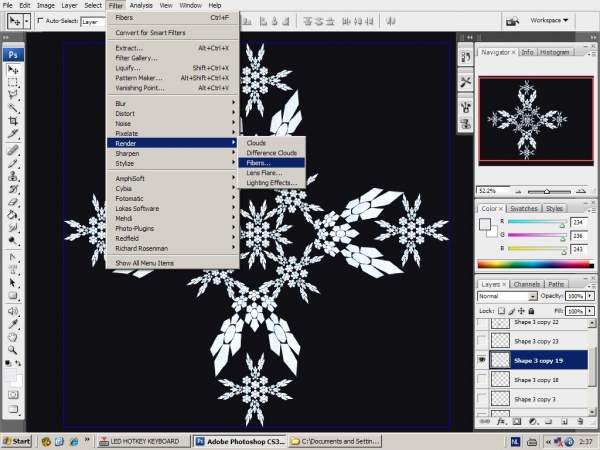Image resolution: width=600 pixels, height=450 pixels.
Task: Show the Shape 3 copy 18 layer
Action: click(482, 379)
